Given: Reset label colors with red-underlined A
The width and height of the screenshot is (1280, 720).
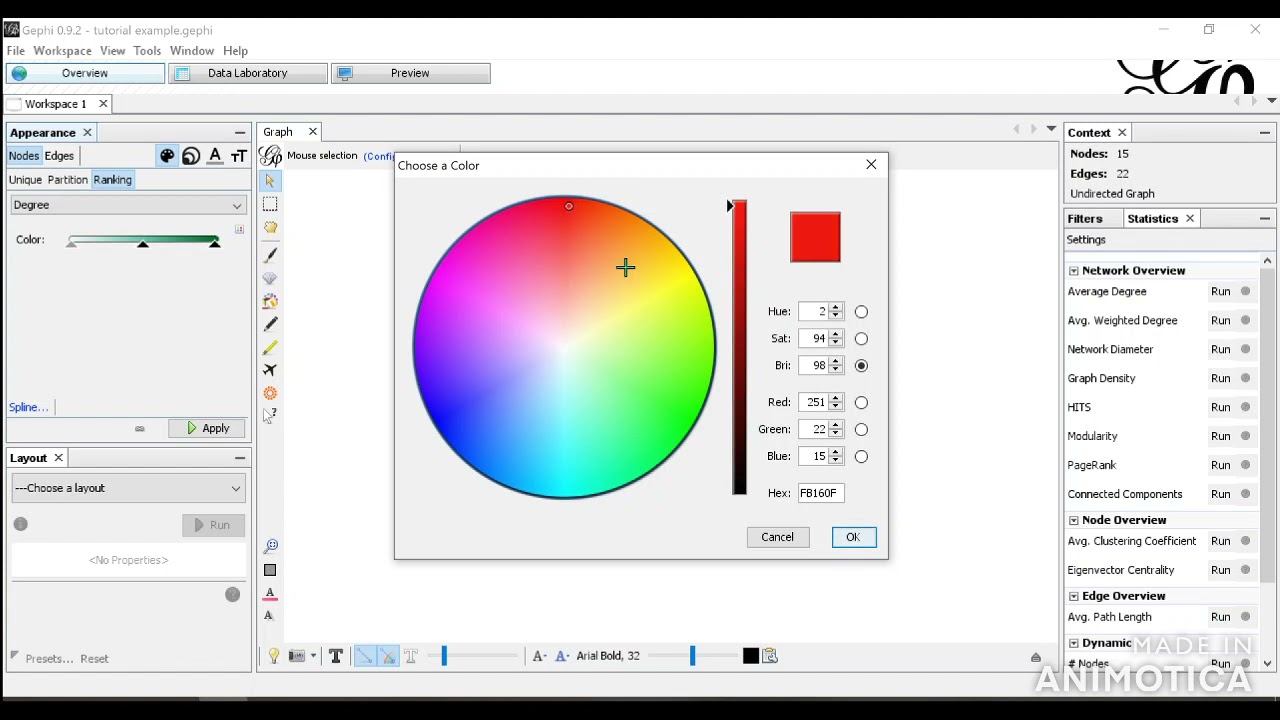Looking at the screenshot, I should (270, 593).
